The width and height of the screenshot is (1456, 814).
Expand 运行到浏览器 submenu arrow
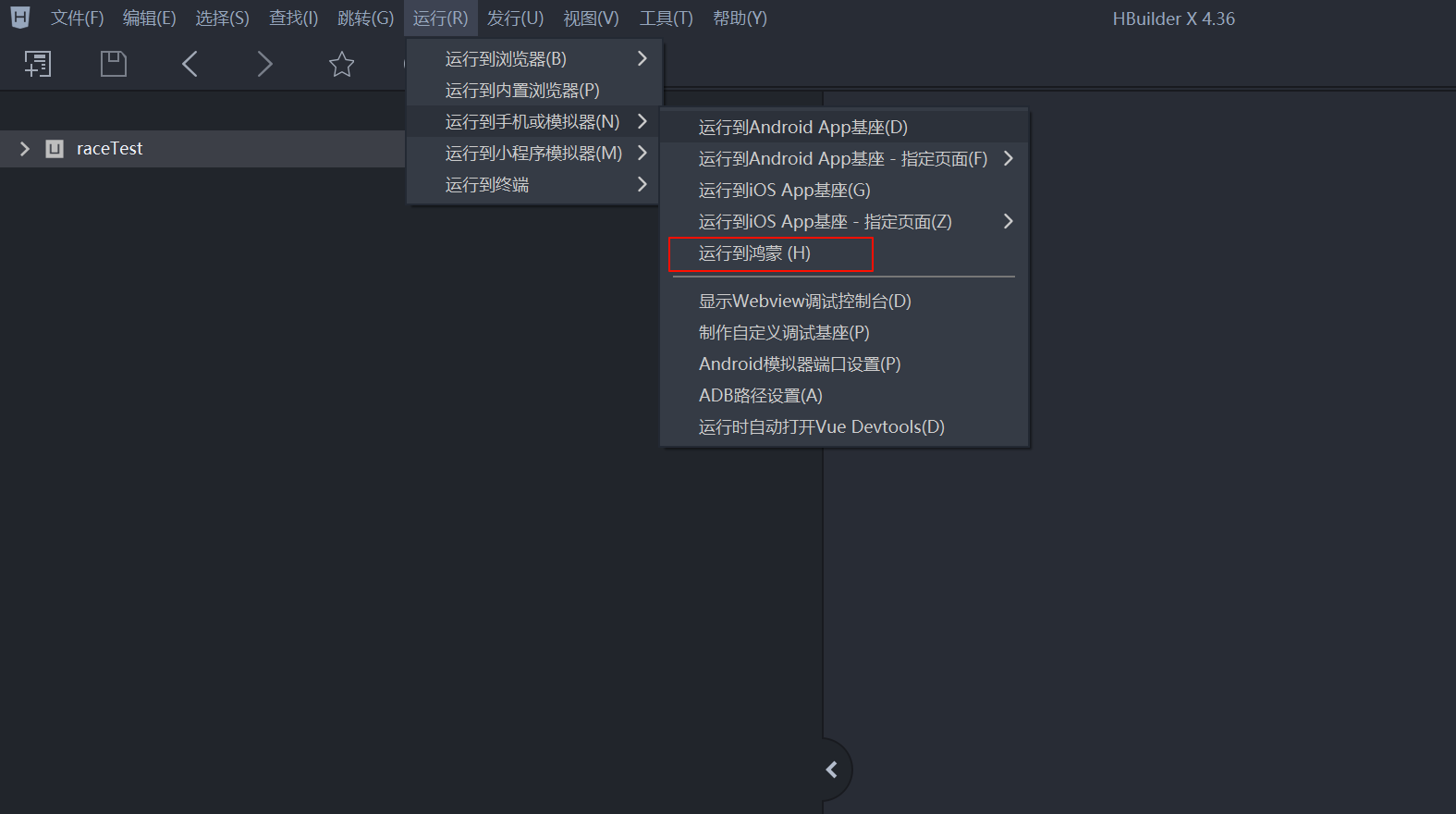click(642, 59)
